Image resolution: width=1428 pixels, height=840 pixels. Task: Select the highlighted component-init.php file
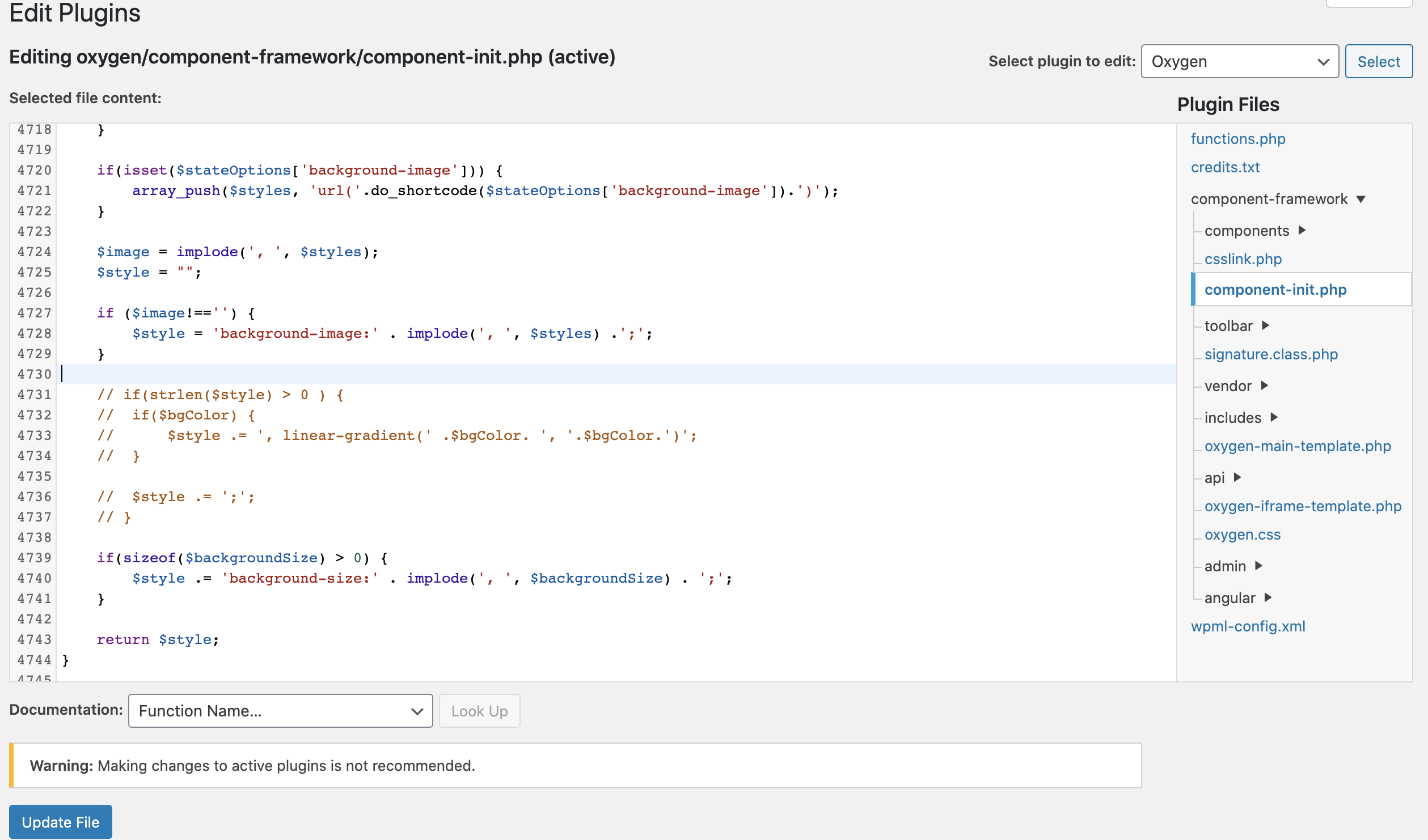tap(1275, 289)
